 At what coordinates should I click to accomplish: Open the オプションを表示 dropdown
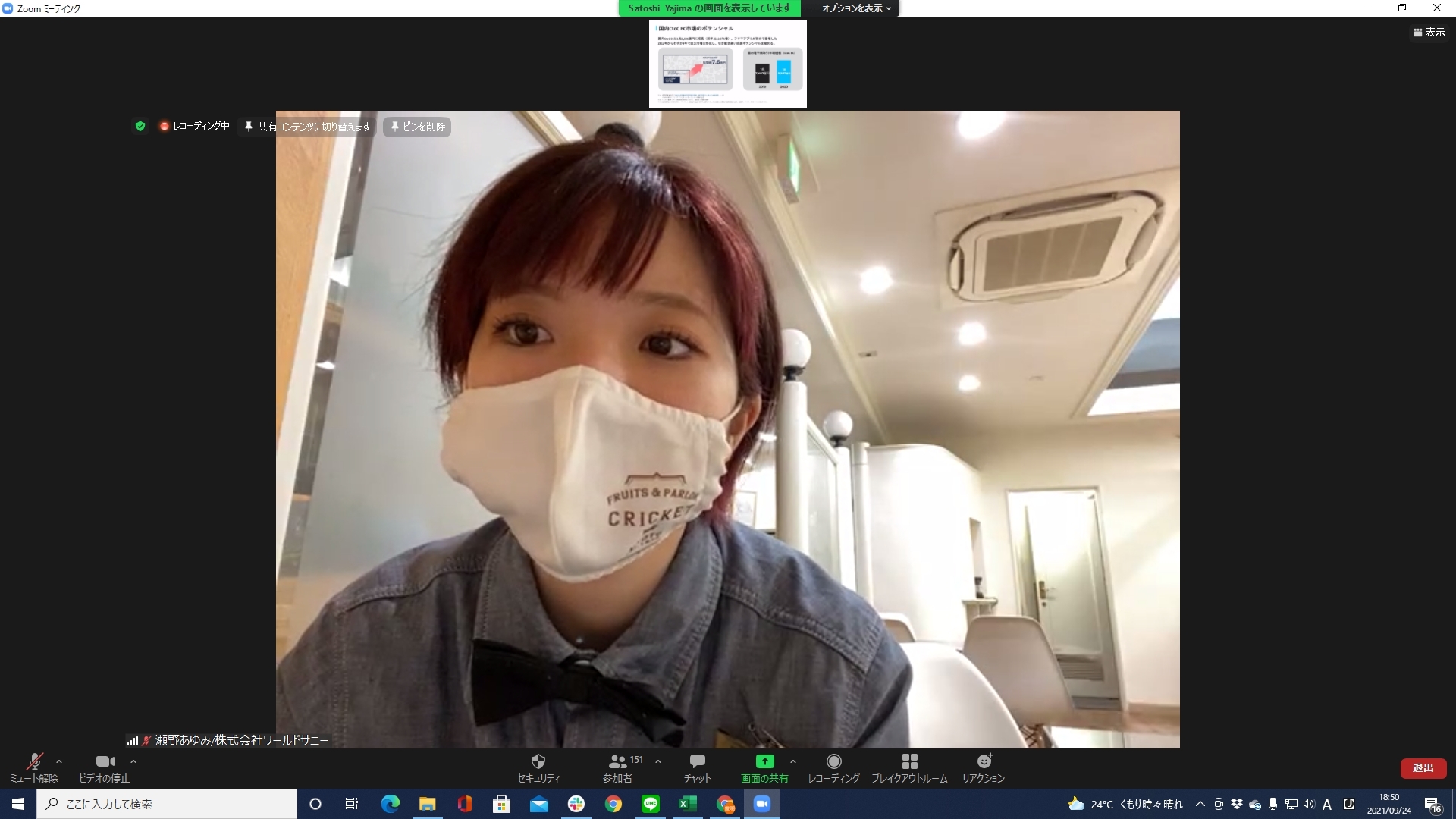pos(856,8)
